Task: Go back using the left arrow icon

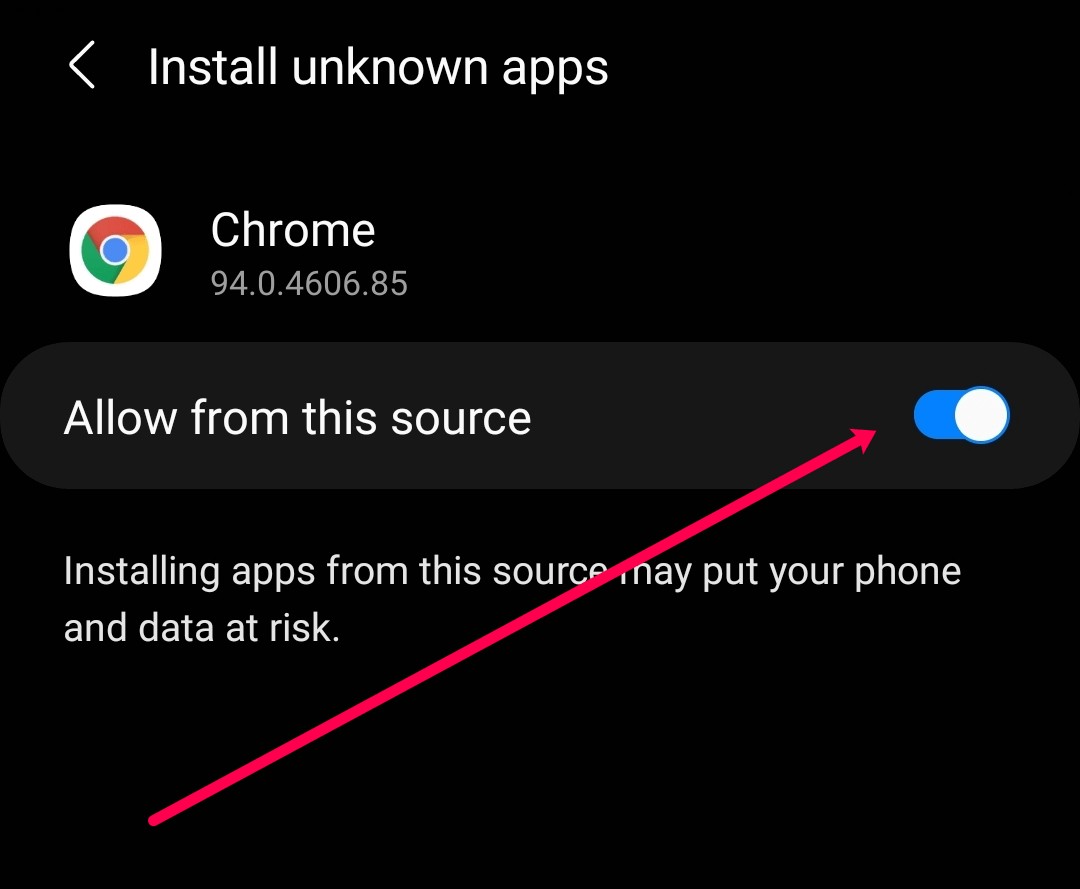Action: pos(82,65)
